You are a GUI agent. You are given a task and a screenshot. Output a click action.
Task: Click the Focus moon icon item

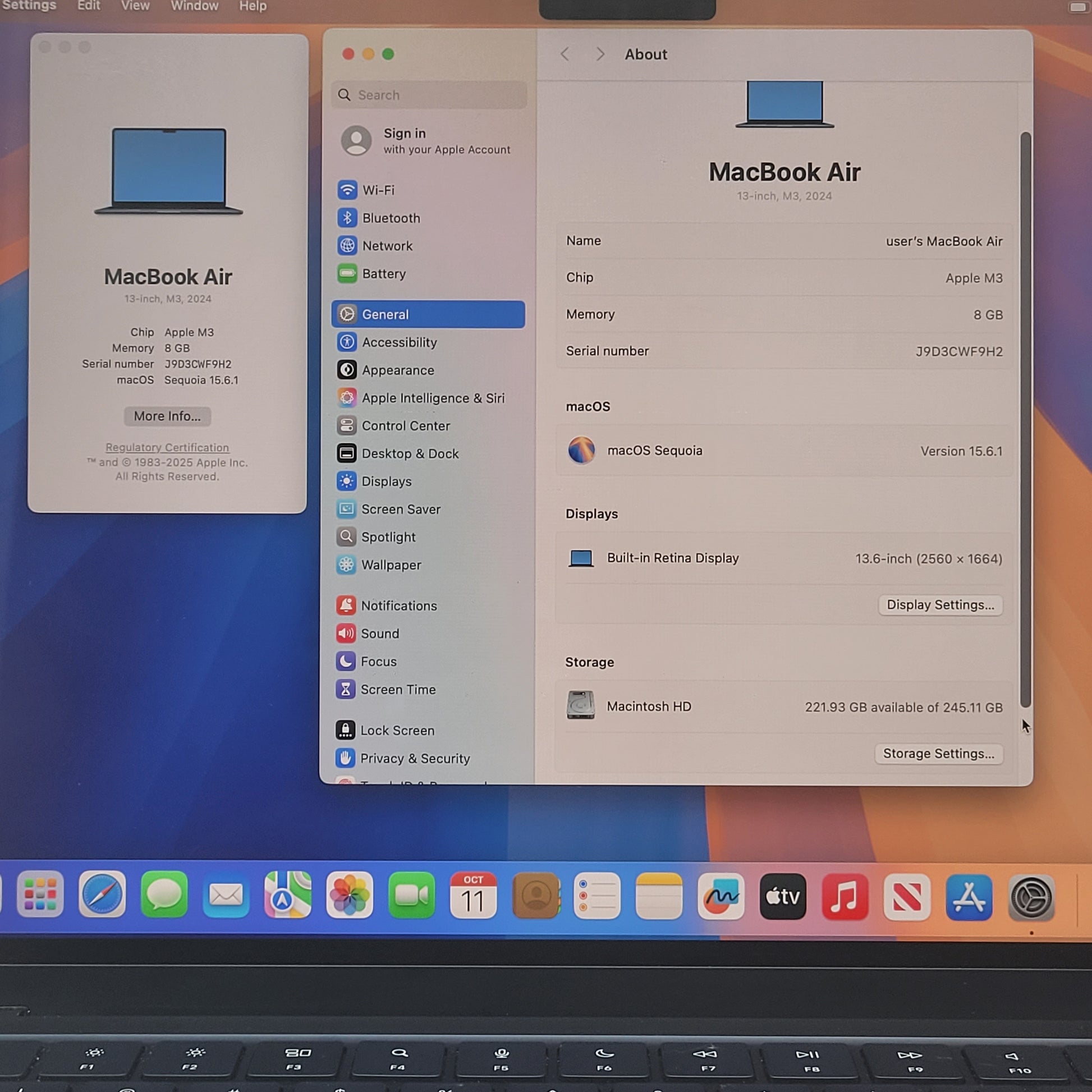378,661
